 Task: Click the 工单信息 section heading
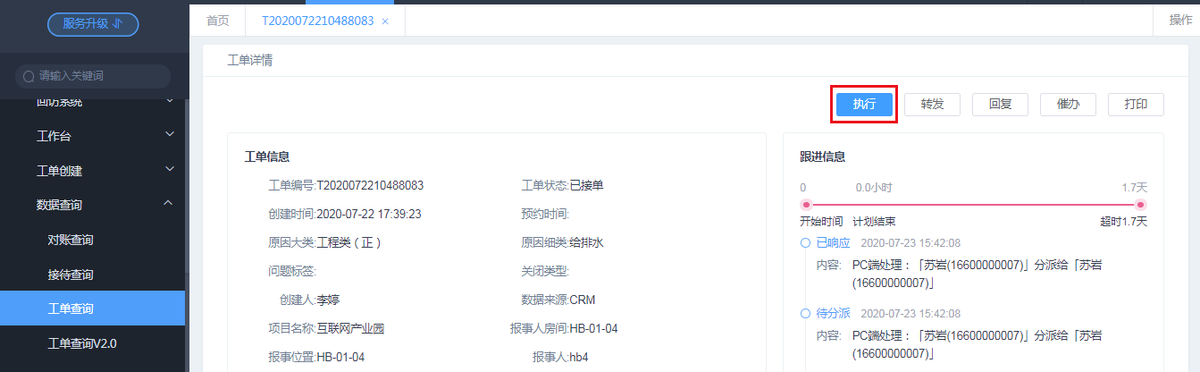(267, 157)
